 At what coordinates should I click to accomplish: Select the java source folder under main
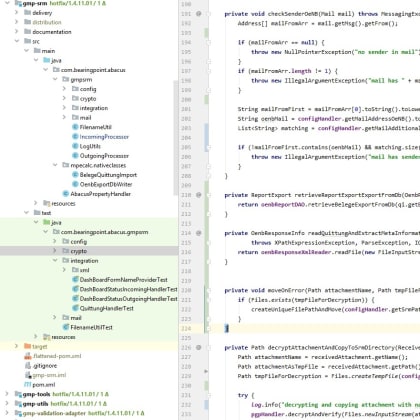(56, 60)
